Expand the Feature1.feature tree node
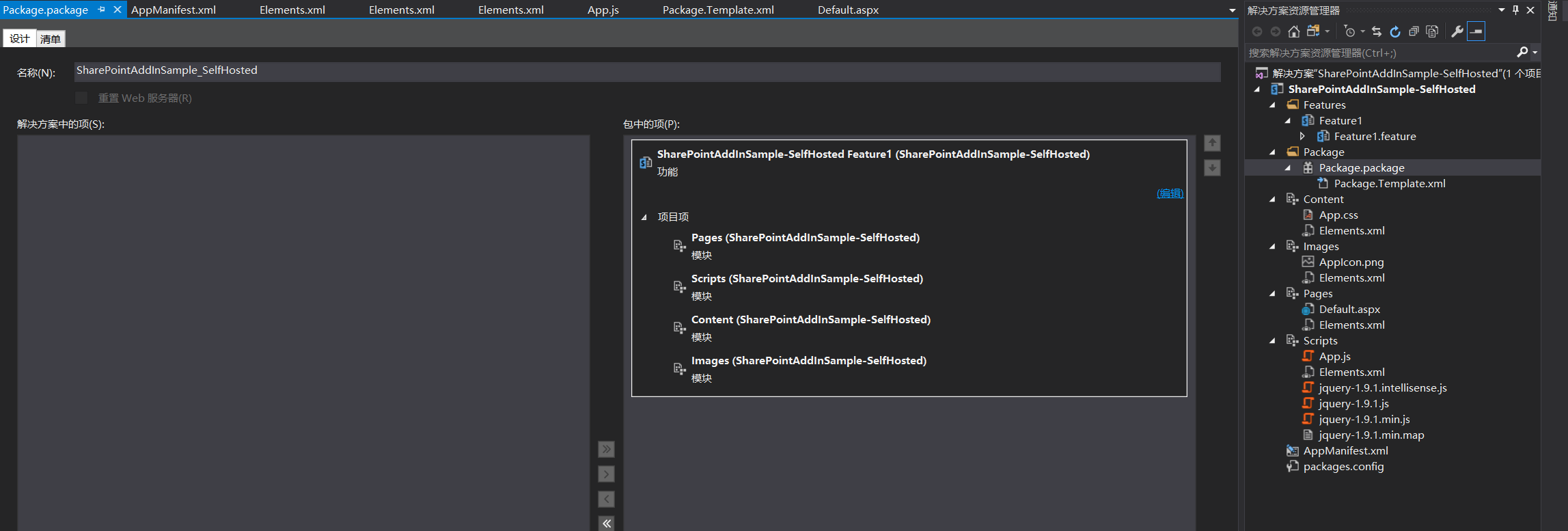The width and height of the screenshot is (1568, 531). (1303, 137)
